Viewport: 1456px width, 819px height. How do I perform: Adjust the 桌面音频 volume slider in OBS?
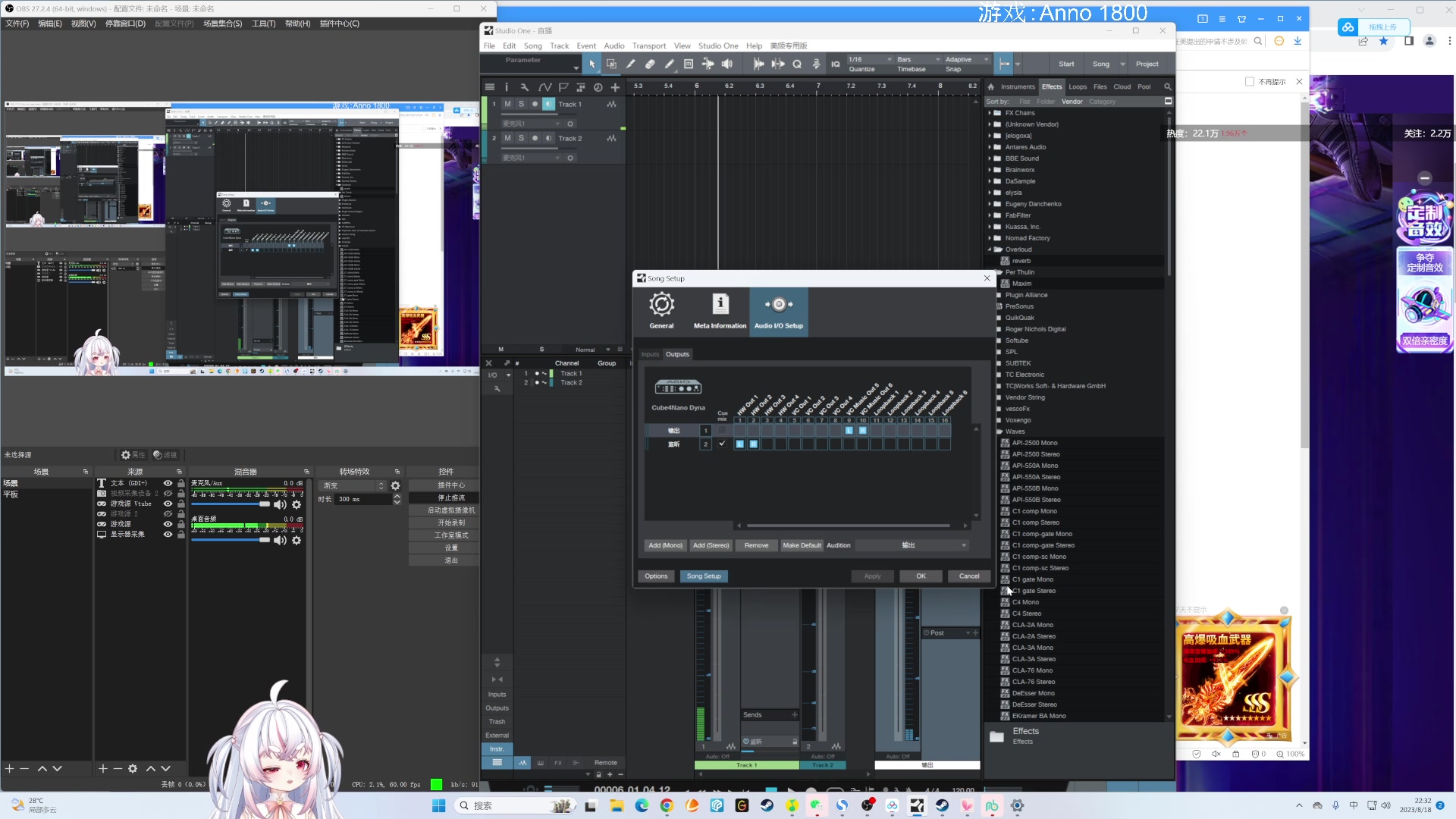pos(264,540)
